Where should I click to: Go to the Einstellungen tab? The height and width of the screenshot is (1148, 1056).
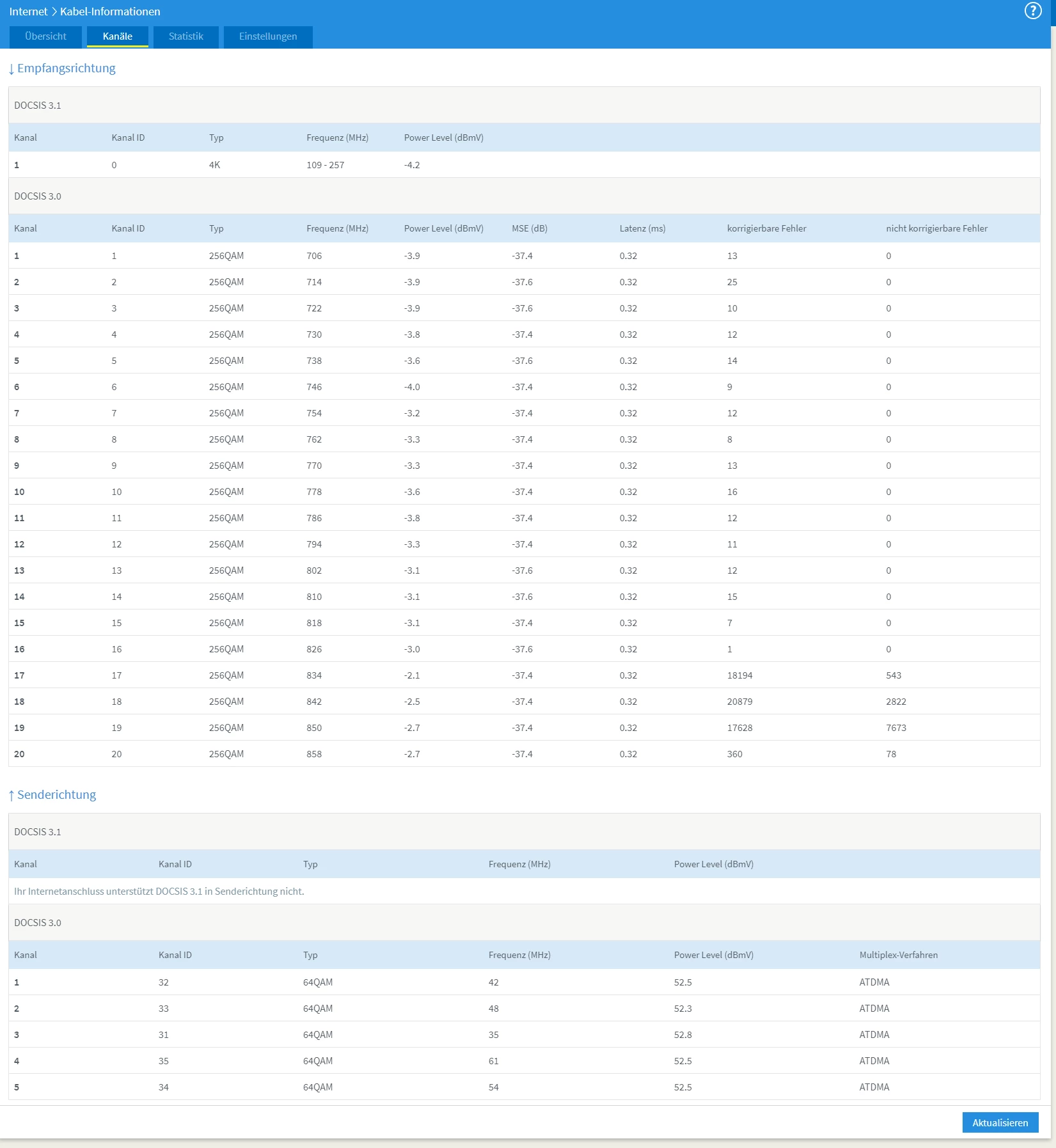268,36
